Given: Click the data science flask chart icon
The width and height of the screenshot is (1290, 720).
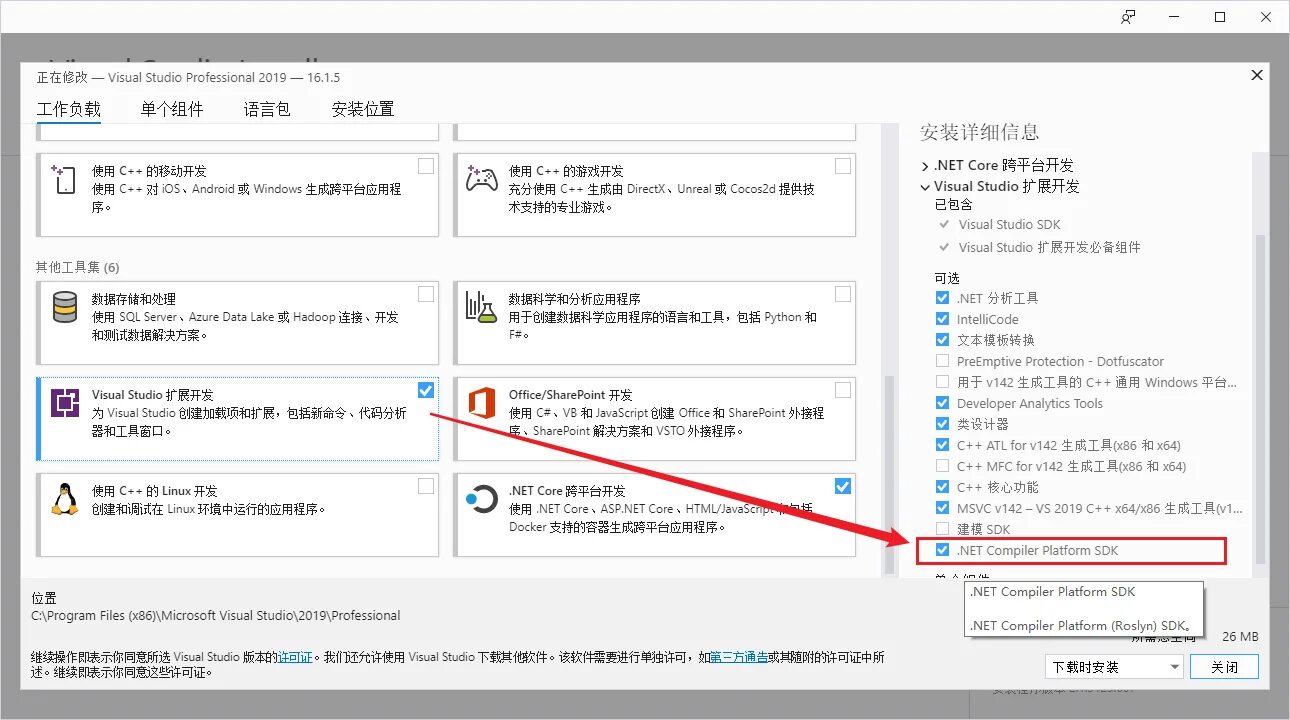Looking at the screenshot, I should pos(482,308).
